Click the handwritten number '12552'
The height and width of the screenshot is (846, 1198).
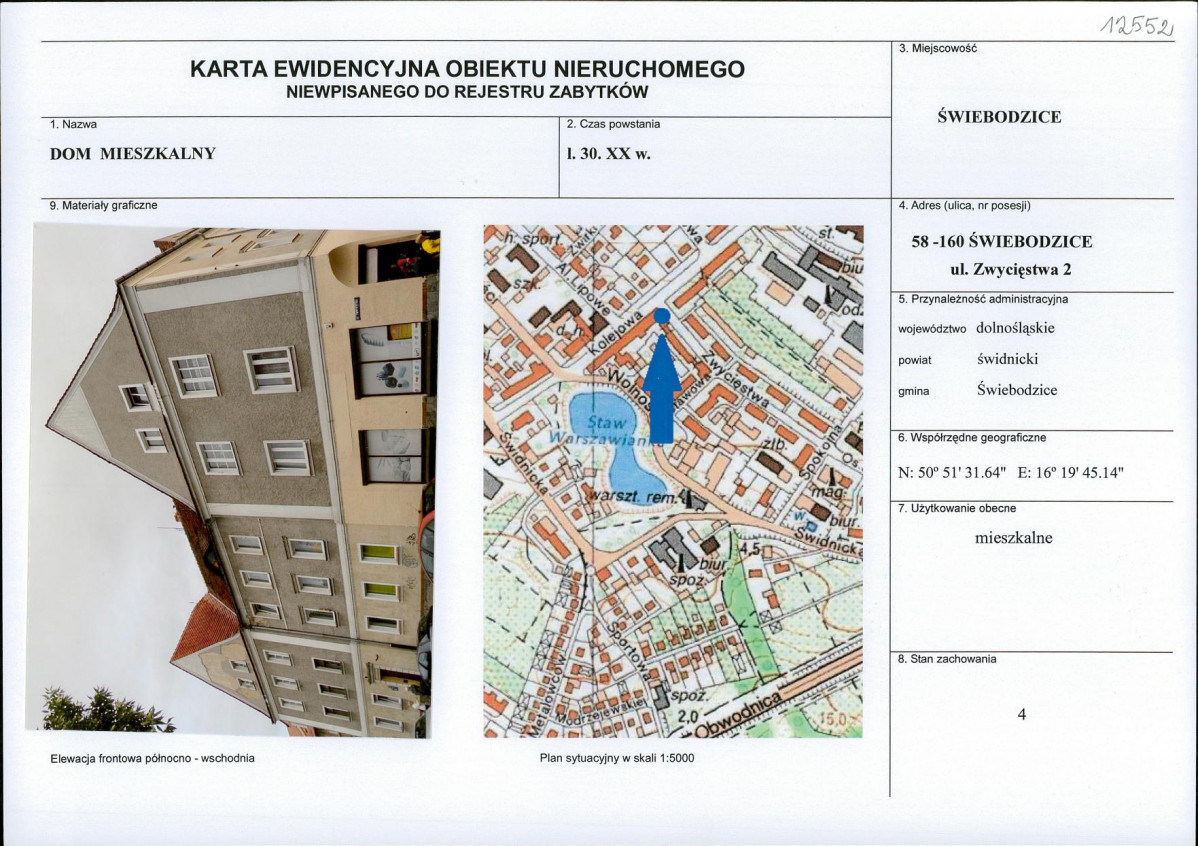1135,27
